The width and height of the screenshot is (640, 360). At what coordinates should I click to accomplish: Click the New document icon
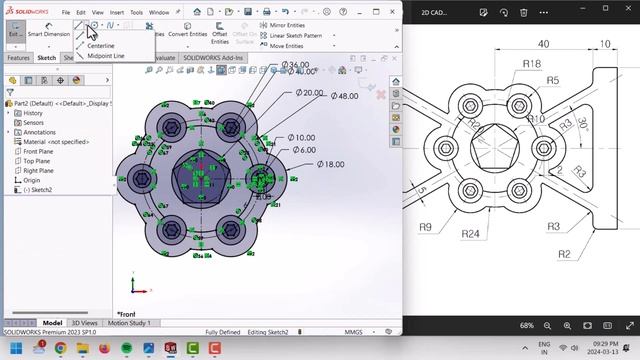[x=210, y=12]
